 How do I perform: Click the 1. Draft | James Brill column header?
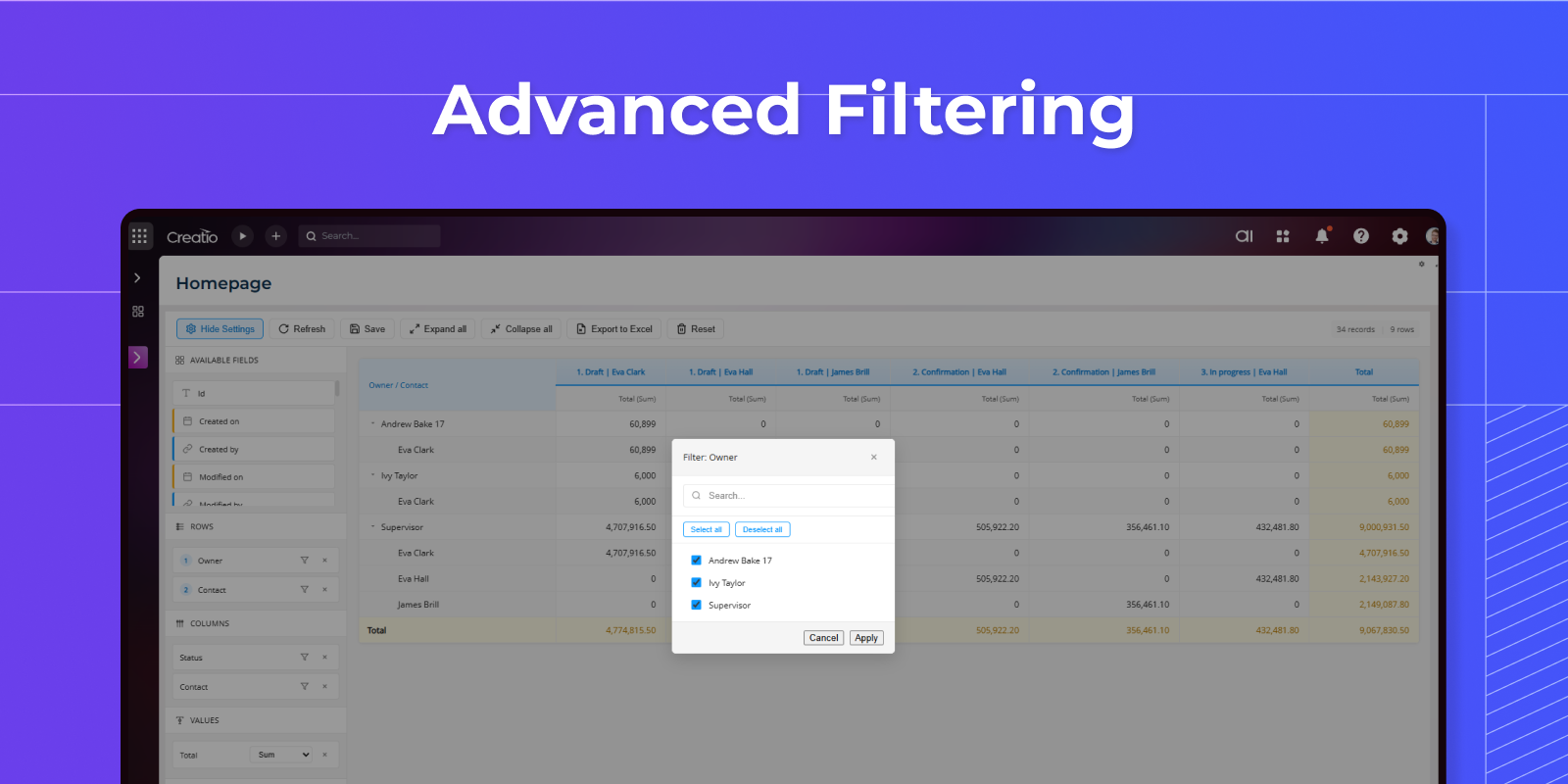tap(833, 372)
